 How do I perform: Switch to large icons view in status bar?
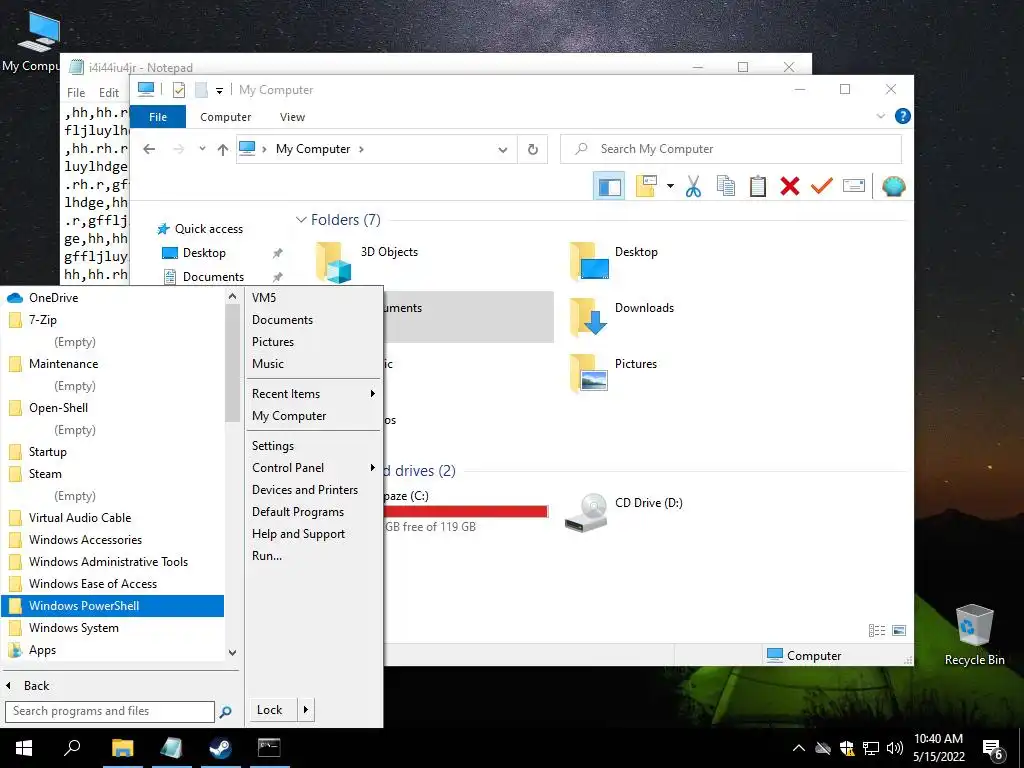pos(899,630)
